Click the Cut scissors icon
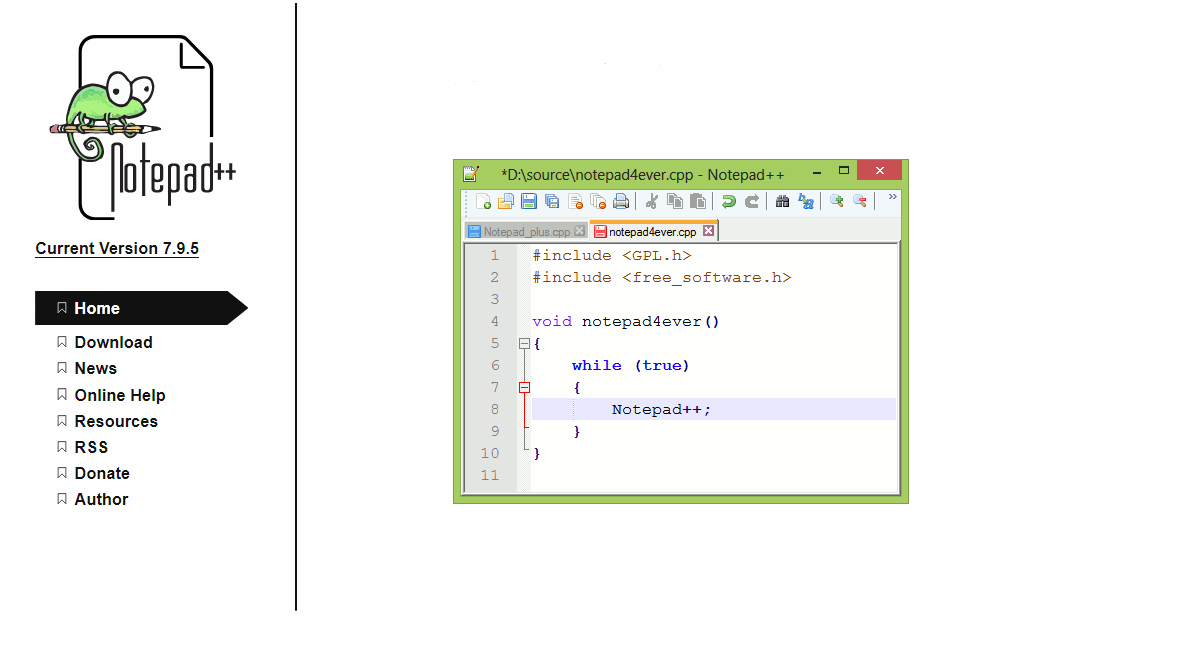 pyautogui.click(x=651, y=201)
